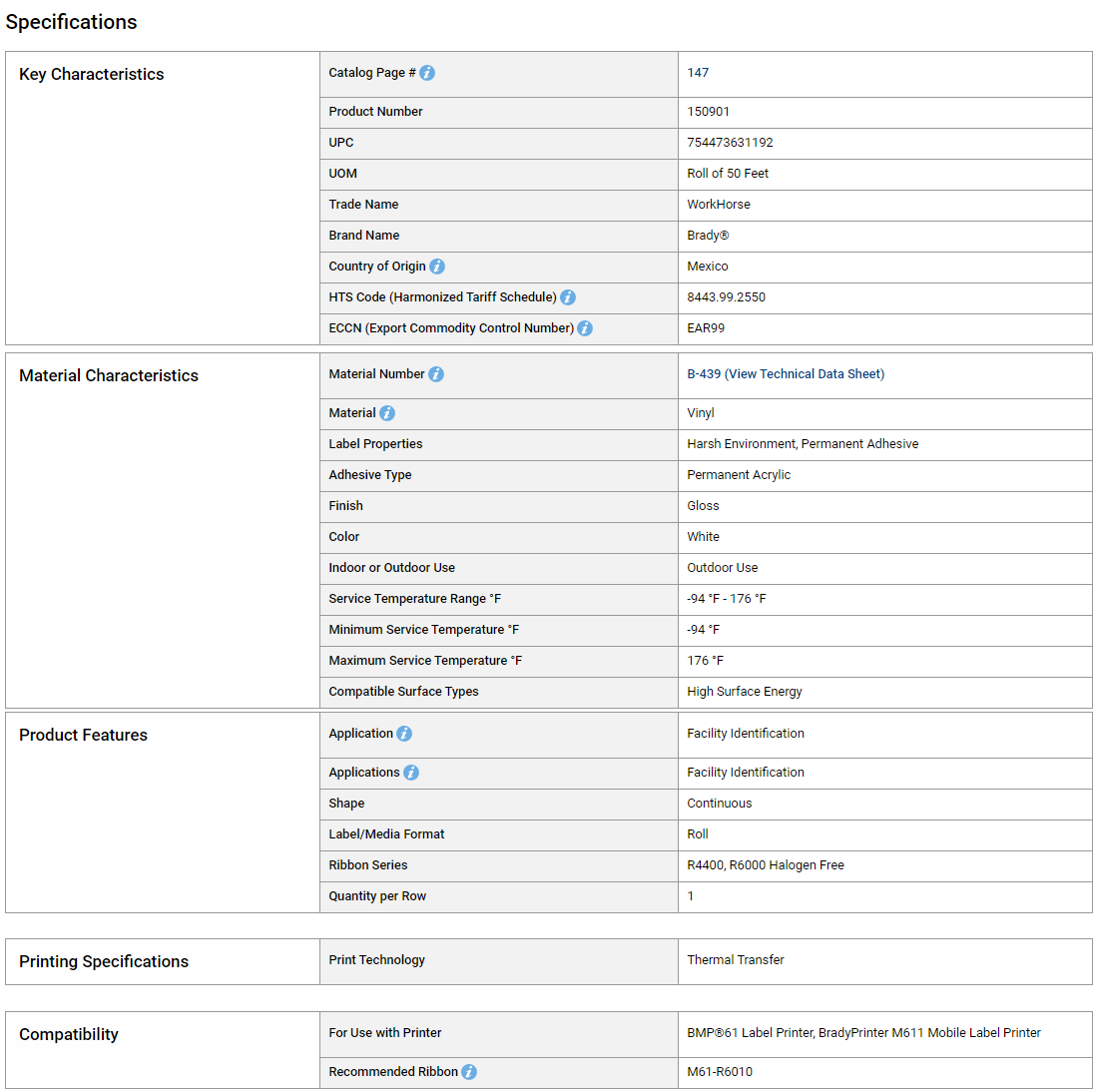Click the Print Technology label
Image resolution: width=1096 pixels, height=1092 pixels.
pos(376,960)
